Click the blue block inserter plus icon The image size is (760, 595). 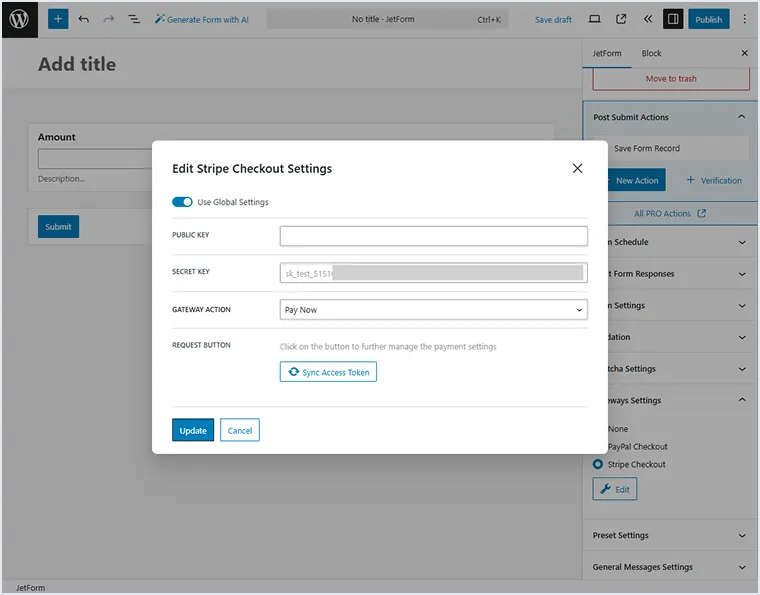coord(58,19)
